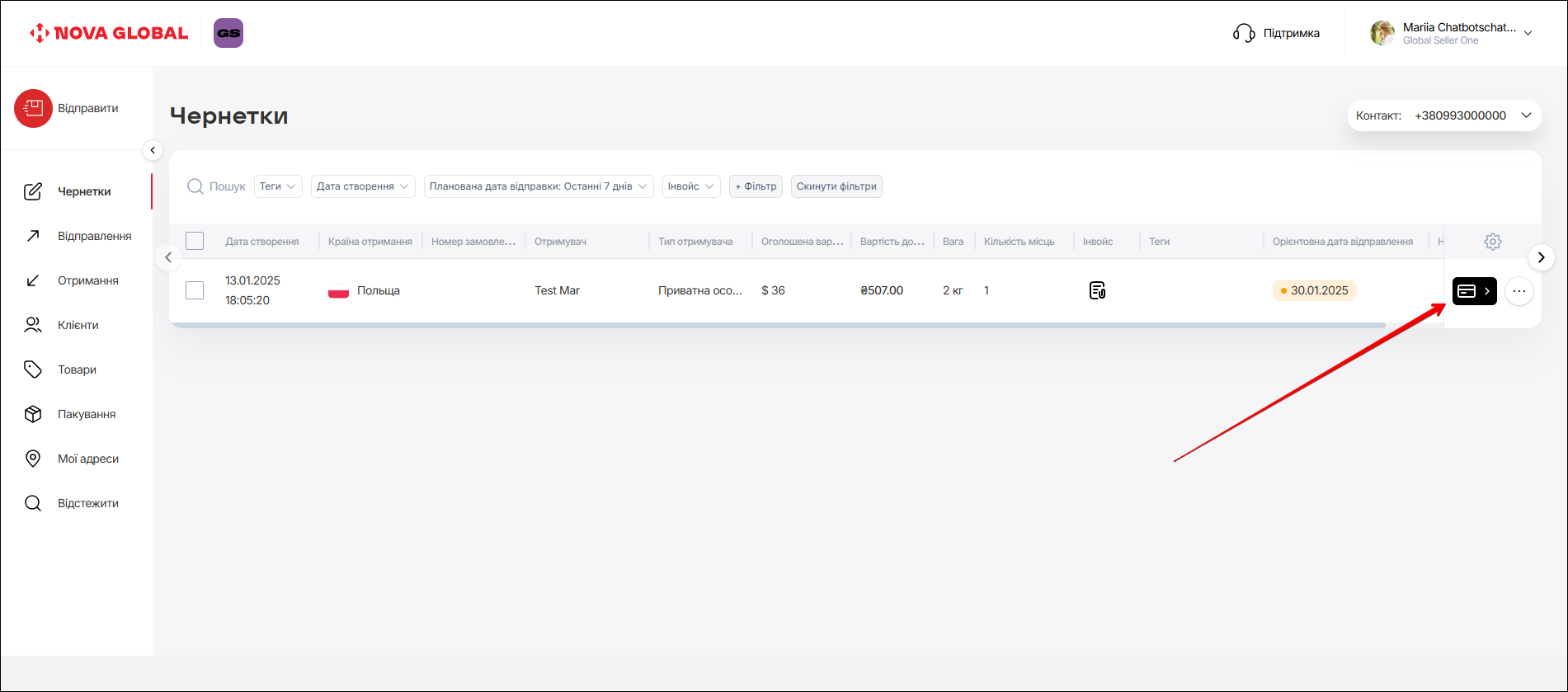Image resolution: width=1568 pixels, height=692 pixels.
Task: Open table column settings gear
Action: [1492, 242]
